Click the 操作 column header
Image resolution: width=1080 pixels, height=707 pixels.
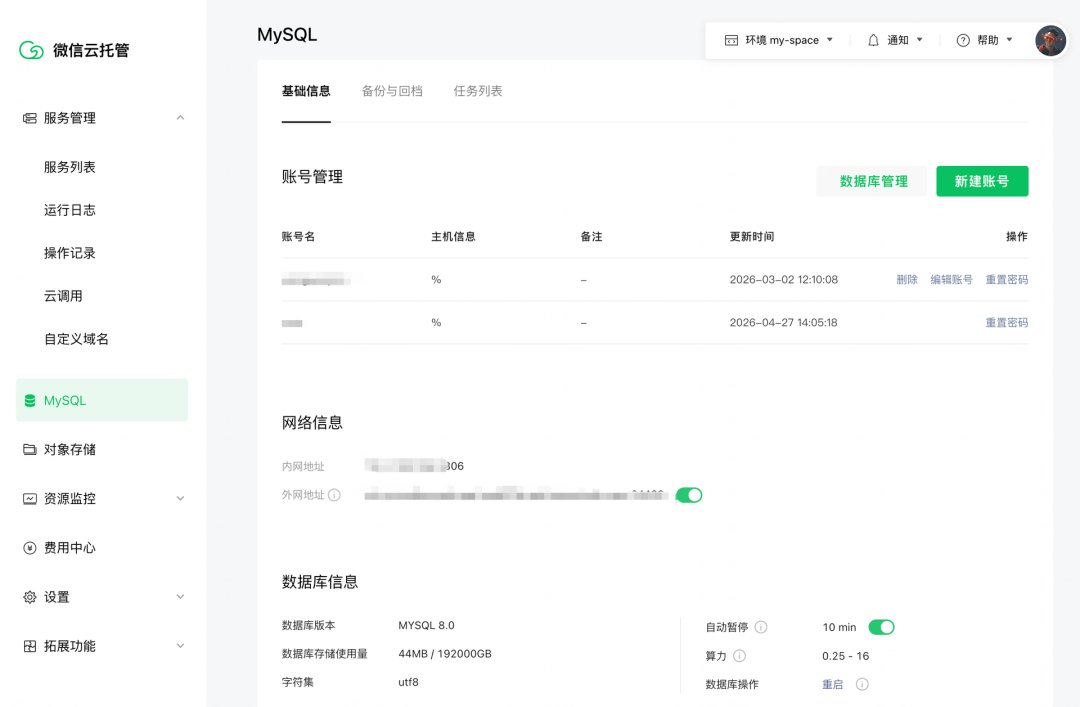(1017, 236)
